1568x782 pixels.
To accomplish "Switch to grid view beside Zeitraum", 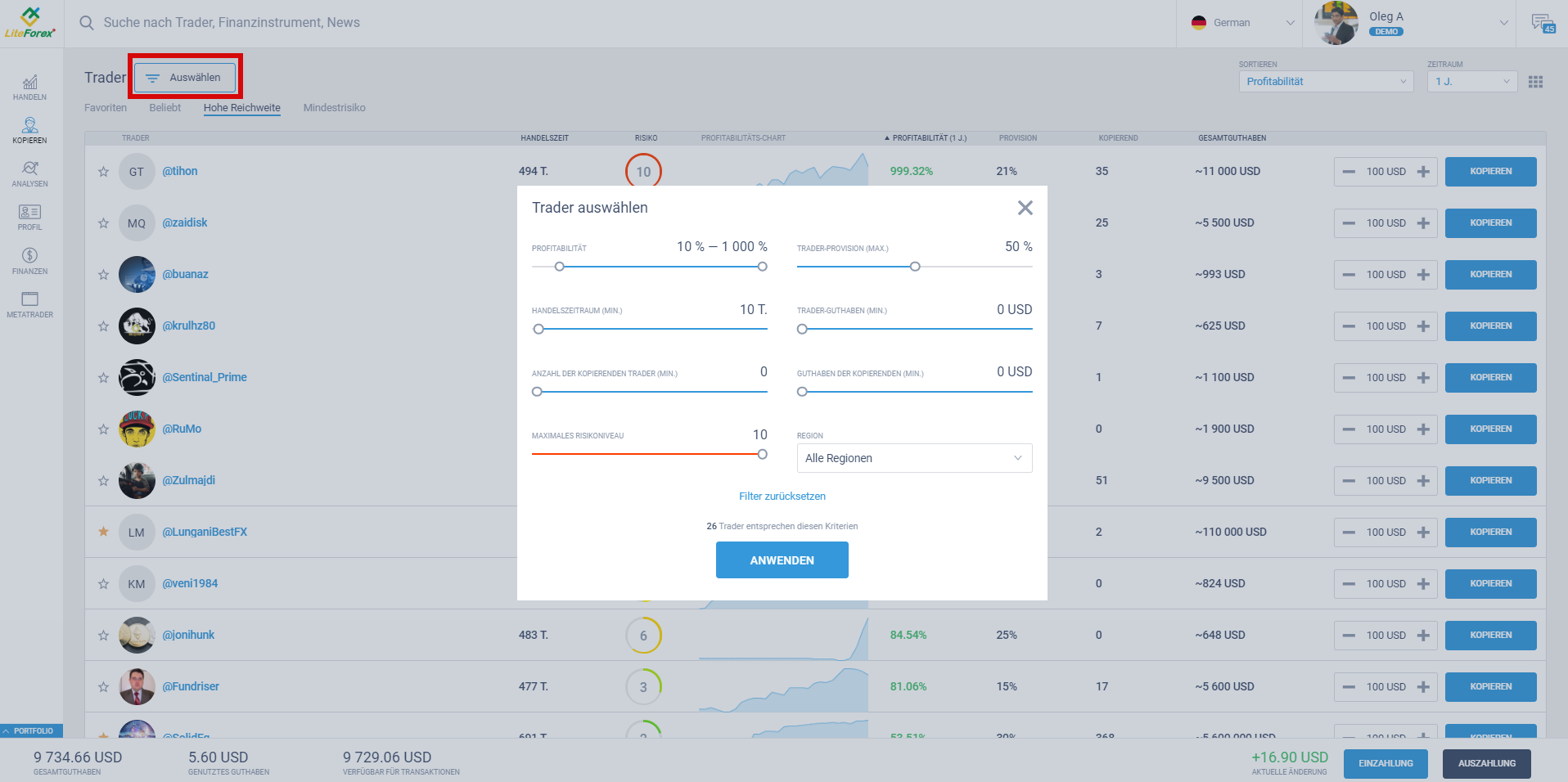I will (1536, 81).
